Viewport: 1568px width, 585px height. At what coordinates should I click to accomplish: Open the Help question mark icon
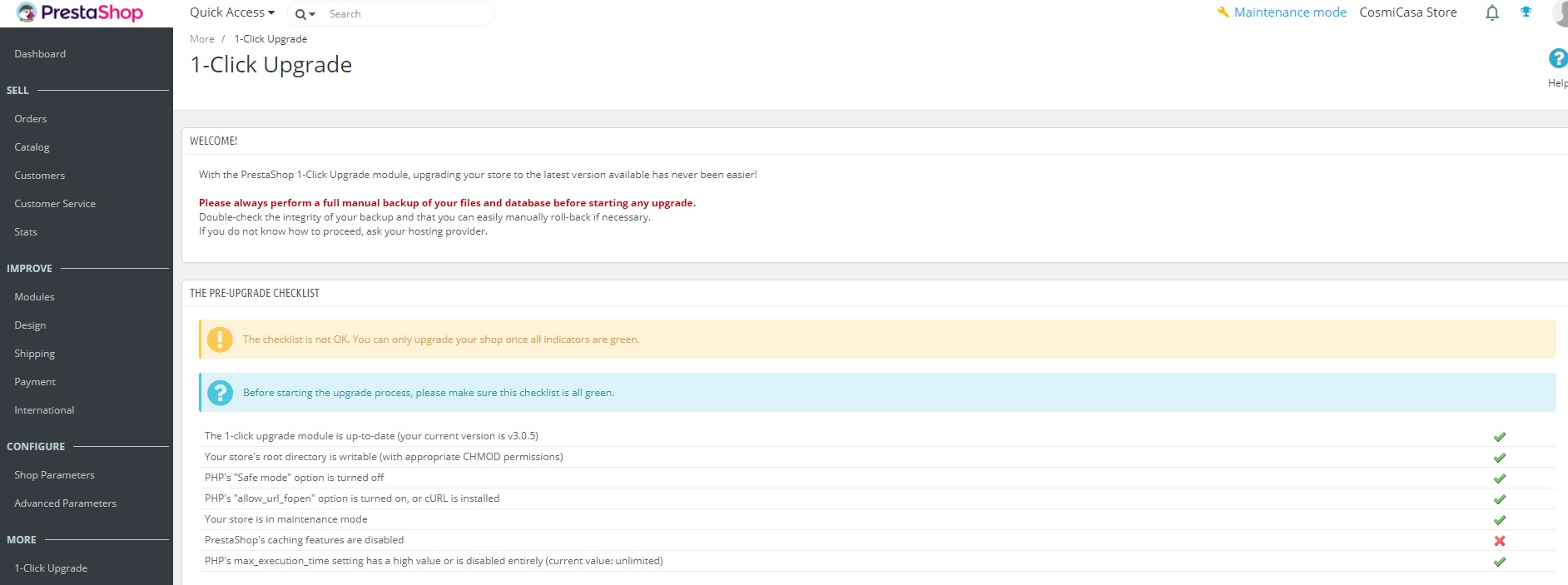coord(1557,58)
